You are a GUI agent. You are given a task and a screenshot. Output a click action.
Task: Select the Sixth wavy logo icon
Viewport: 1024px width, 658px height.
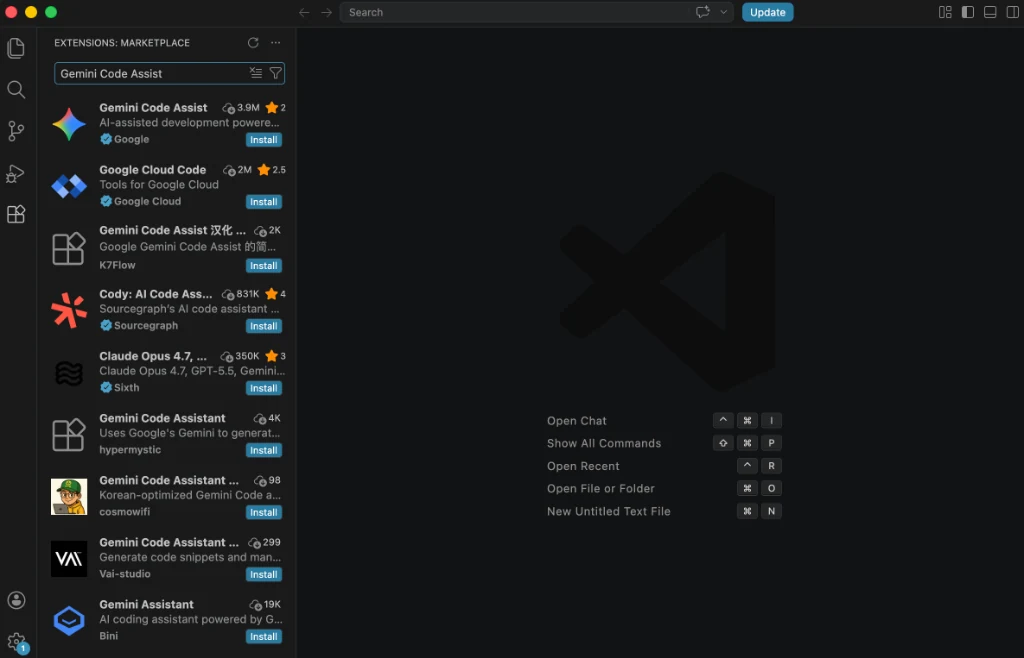(x=69, y=373)
